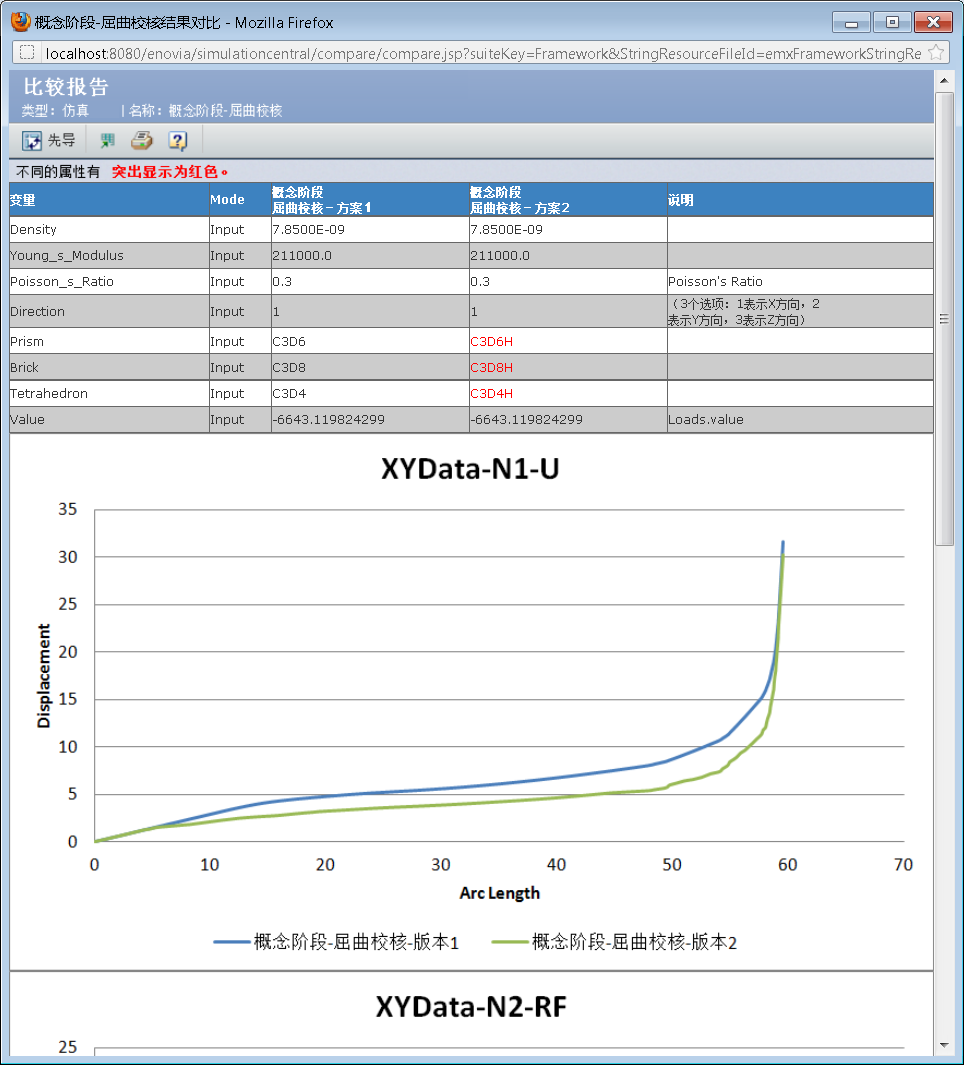Image resolution: width=964 pixels, height=1065 pixels.
Task: Click Poisson's Ratio description cell
Action: 800,281
